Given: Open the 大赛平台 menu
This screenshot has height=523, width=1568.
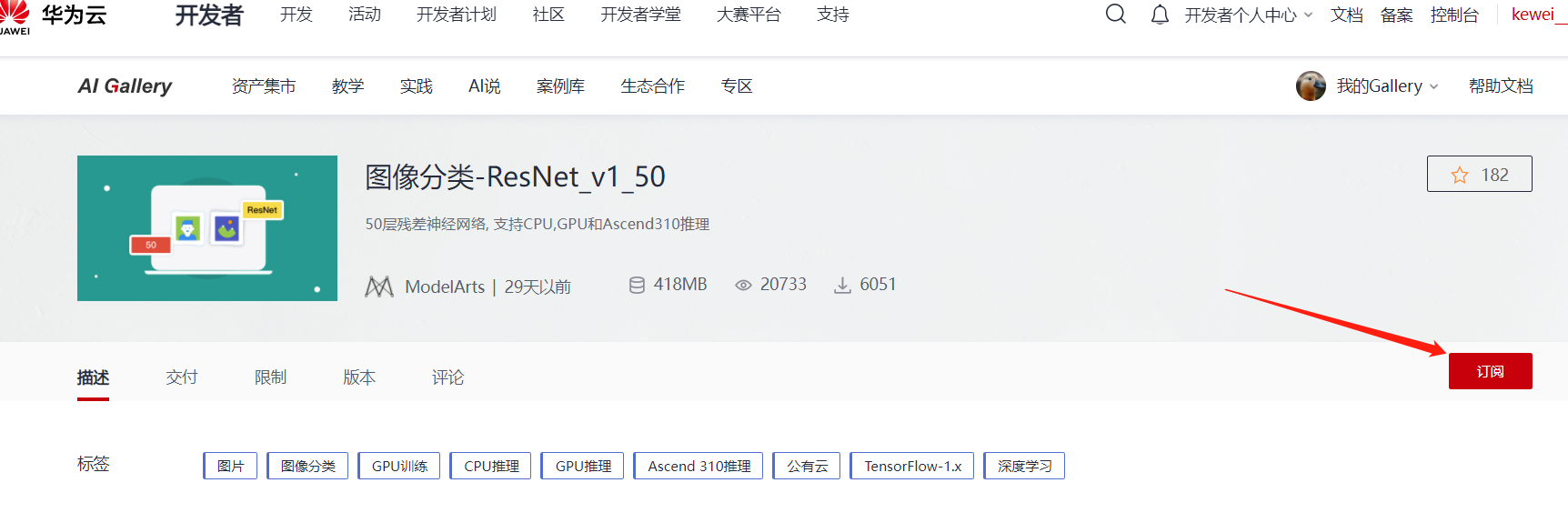Looking at the screenshot, I should (749, 15).
